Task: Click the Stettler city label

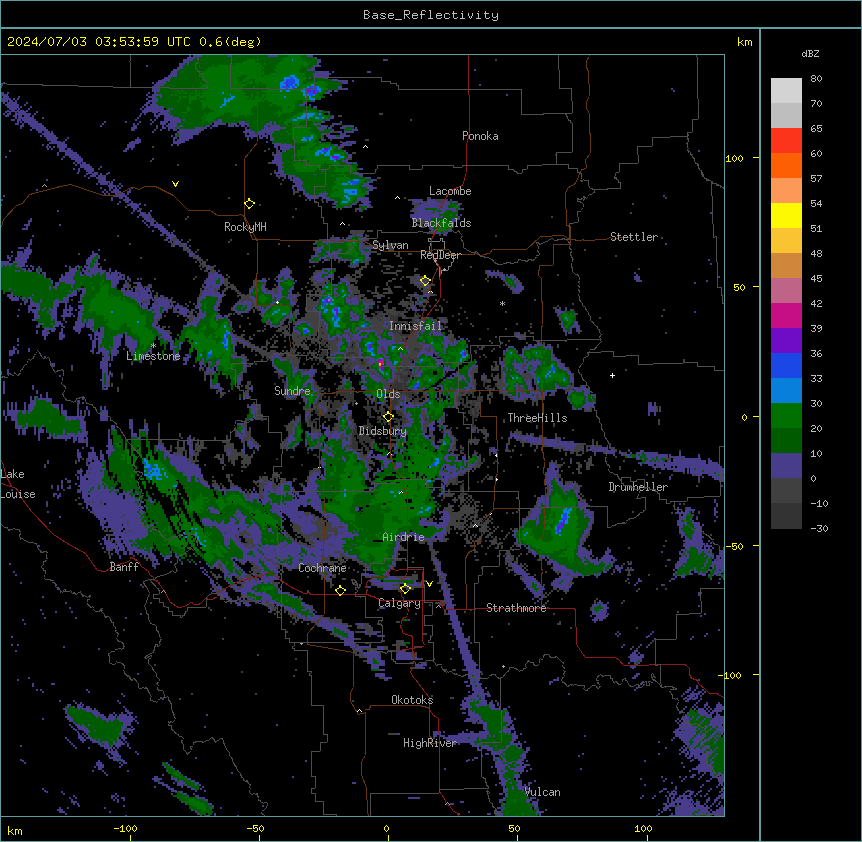Action: (634, 237)
